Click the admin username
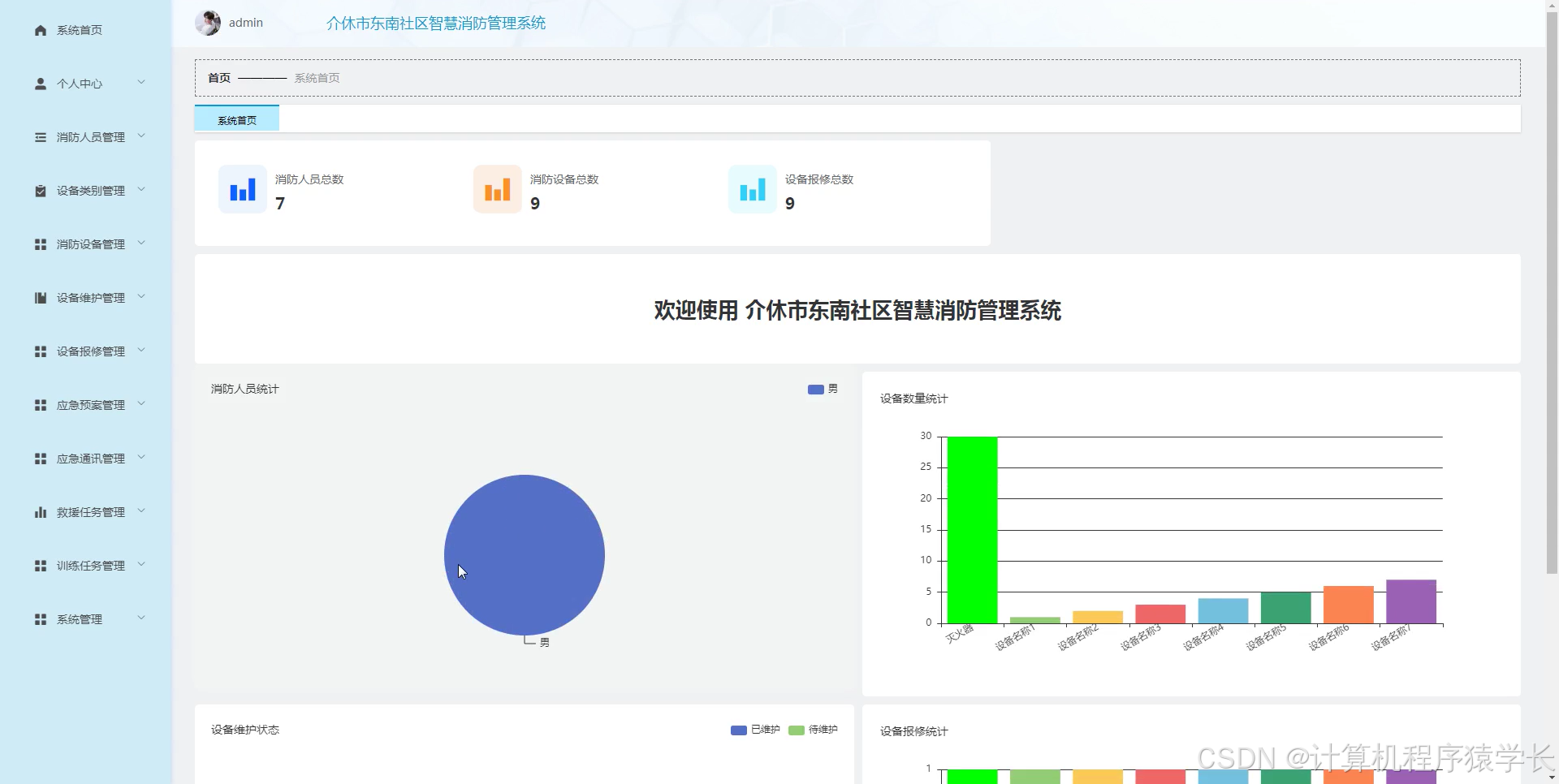This screenshot has width=1559, height=784. tap(246, 23)
